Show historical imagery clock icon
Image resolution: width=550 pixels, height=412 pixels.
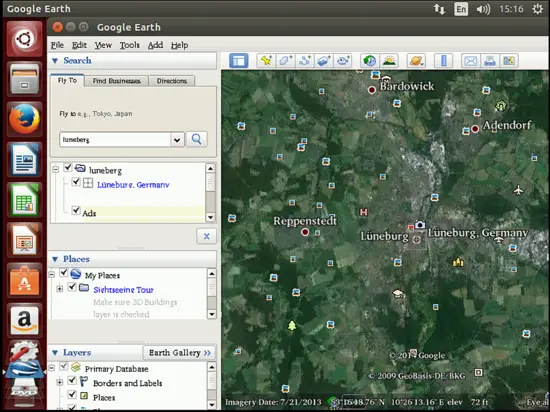(369, 61)
